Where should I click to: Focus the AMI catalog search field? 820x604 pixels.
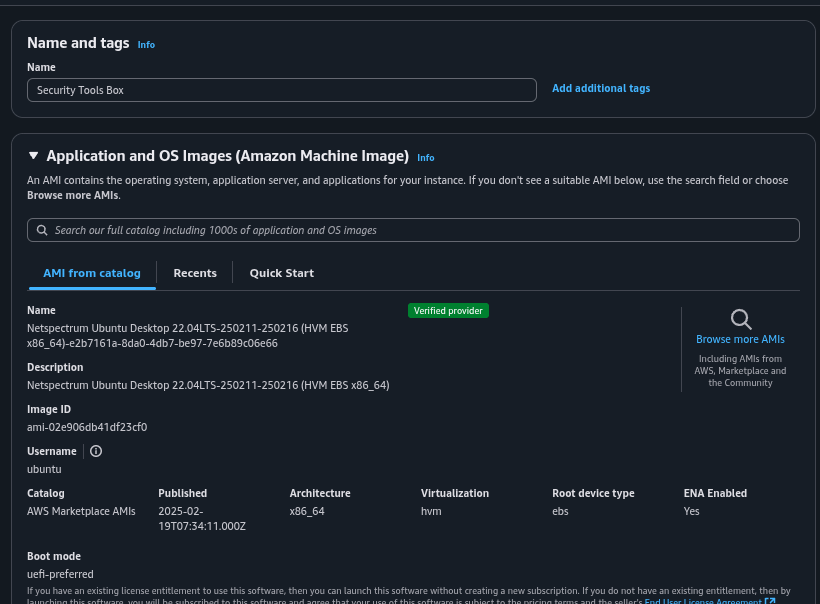(x=420, y=230)
